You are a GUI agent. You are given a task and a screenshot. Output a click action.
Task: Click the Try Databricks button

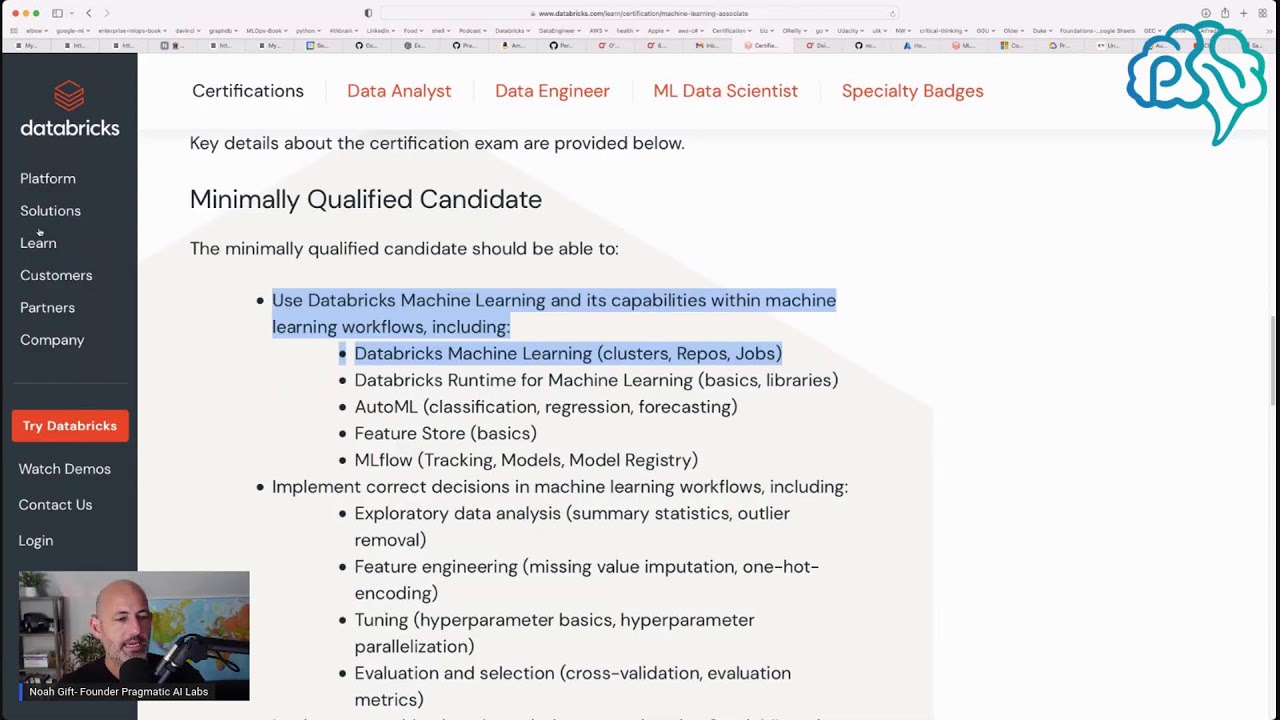click(x=70, y=426)
